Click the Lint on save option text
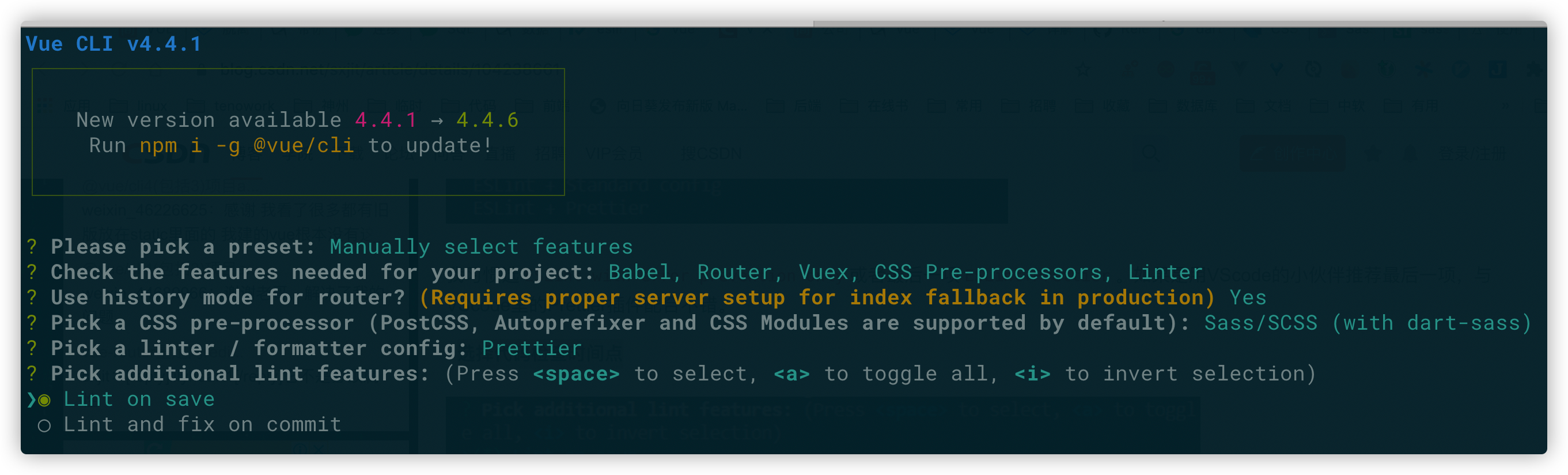The image size is (1568, 475). 139,399
